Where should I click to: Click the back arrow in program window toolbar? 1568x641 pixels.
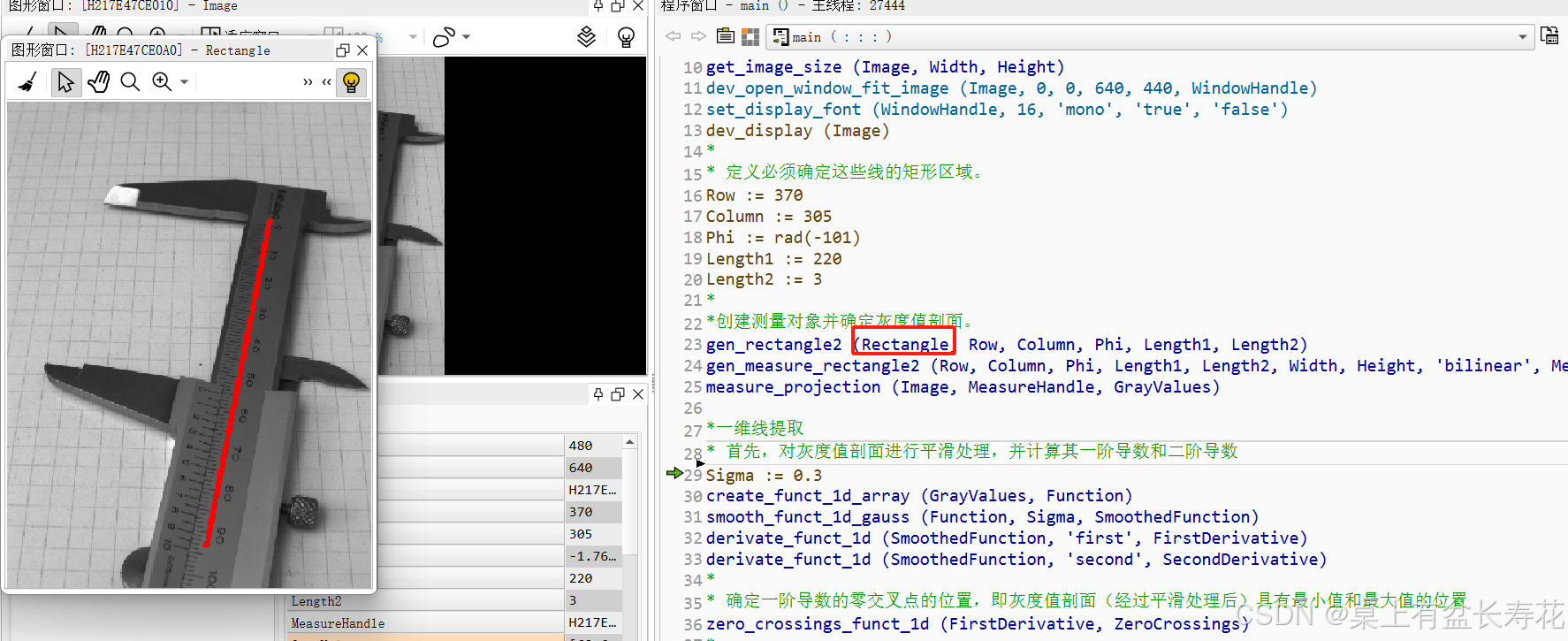pyautogui.click(x=674, y=36)
